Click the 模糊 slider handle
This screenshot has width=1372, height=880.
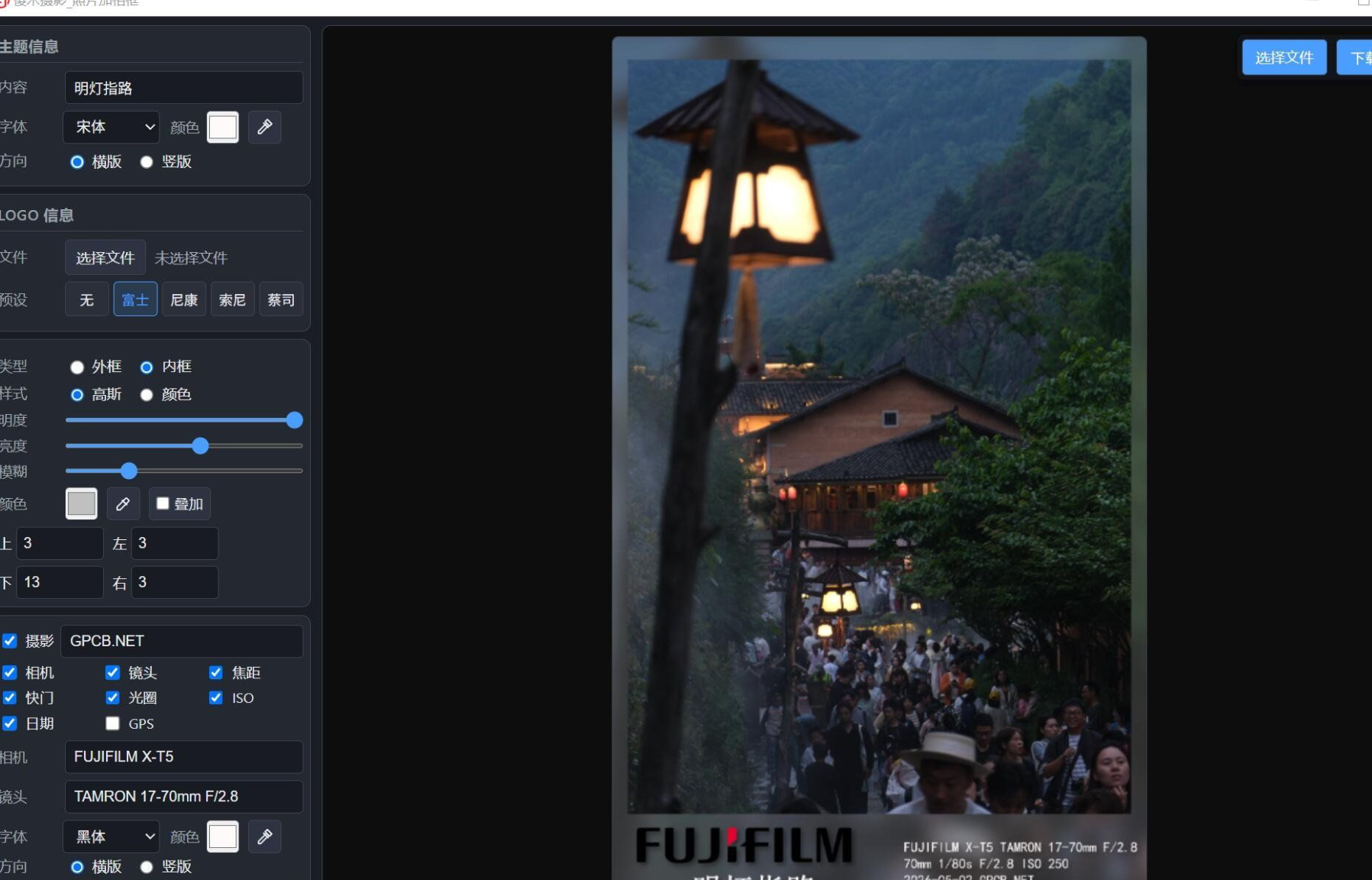pyautogui.click(x=129, y=471)
